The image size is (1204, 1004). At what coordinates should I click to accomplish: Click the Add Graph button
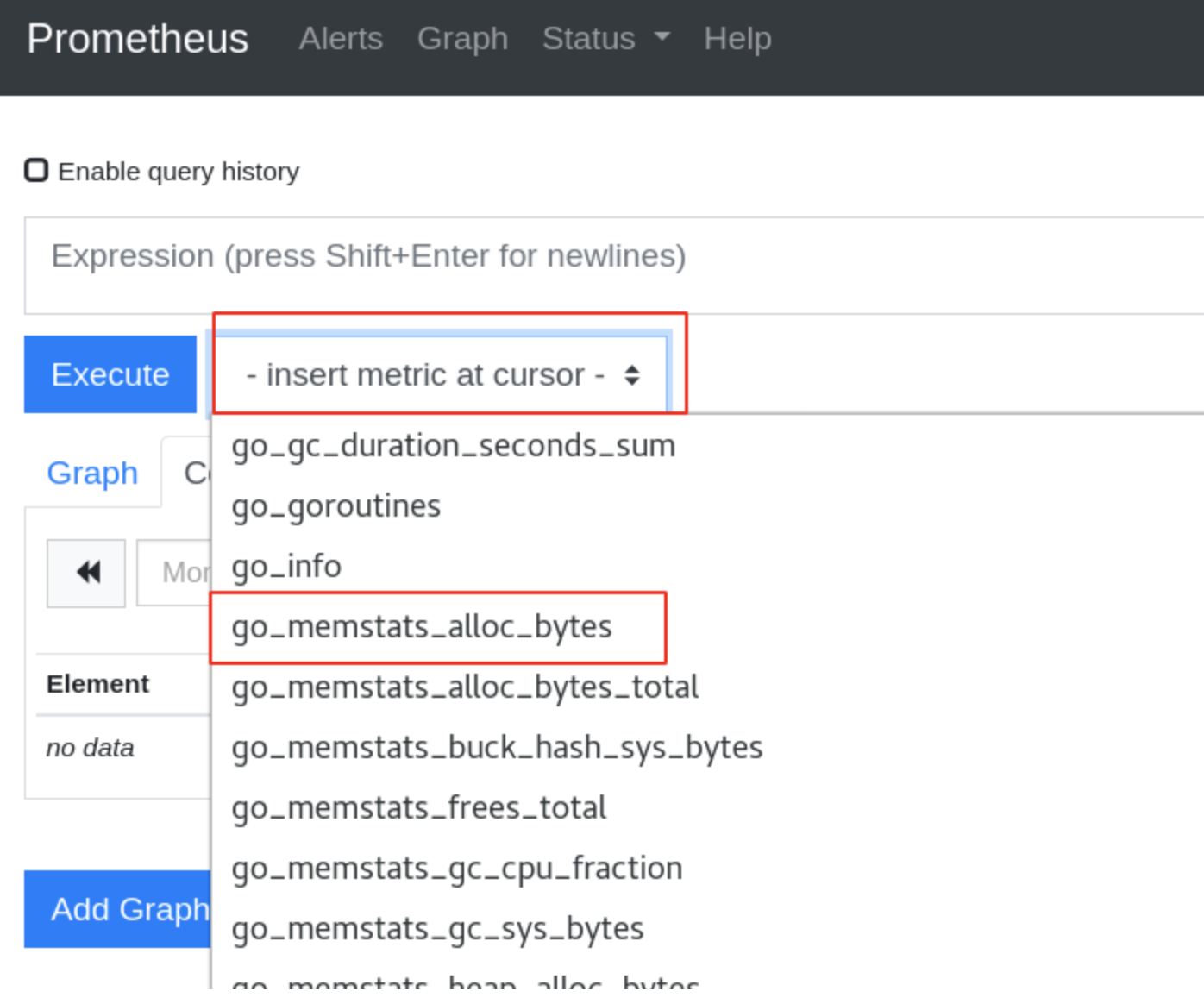118,909
